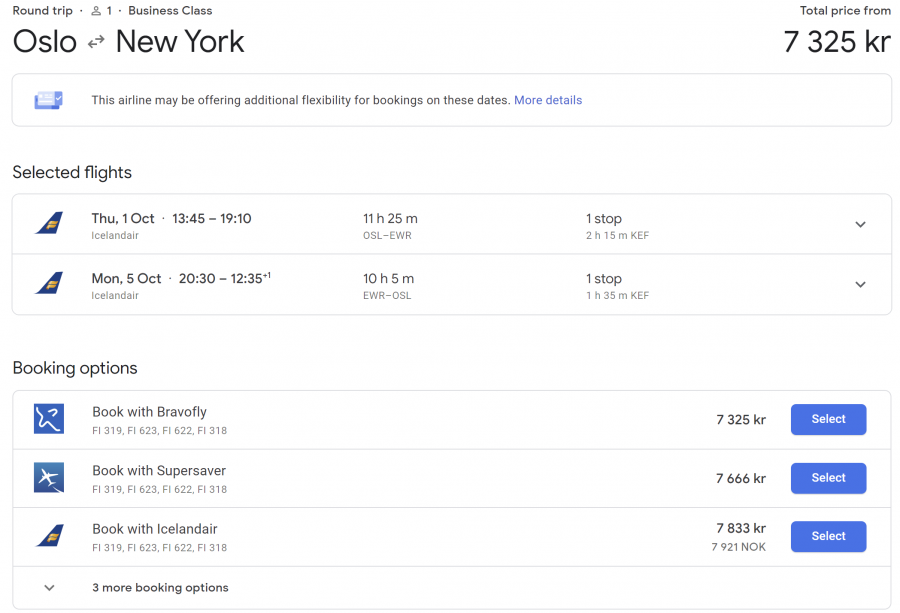The height and width of the screenshot is (613, 900).
Task: Click the Bravofly logo icon
Action: (x=49, y=419)
